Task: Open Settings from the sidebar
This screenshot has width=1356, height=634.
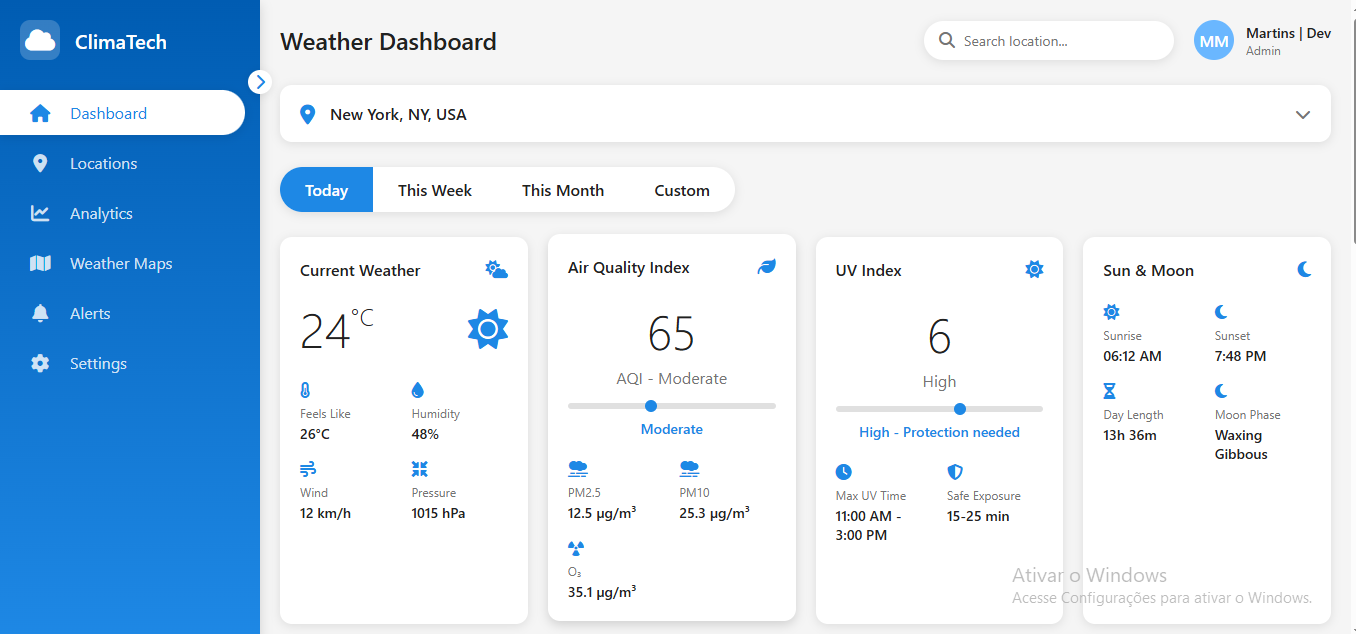Action: click(122, 363)
